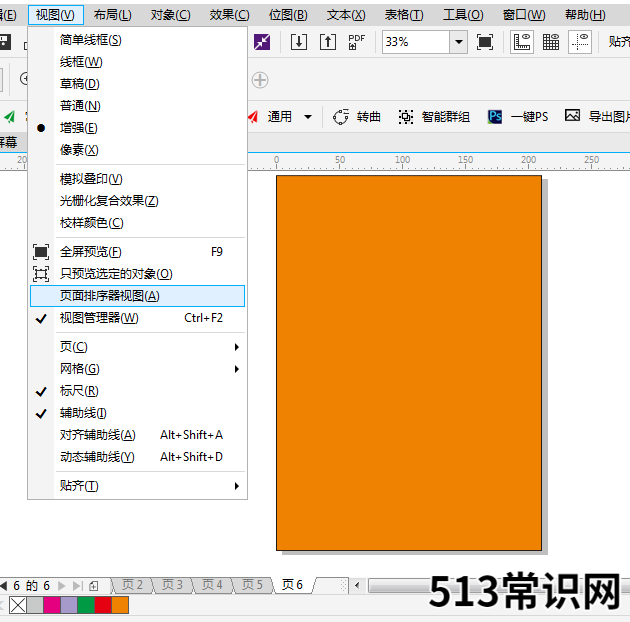Image resolution: width=630 pixels, height=622 pixels.
Task: Click the 全屏预览 menu icon
Action: 41,252
